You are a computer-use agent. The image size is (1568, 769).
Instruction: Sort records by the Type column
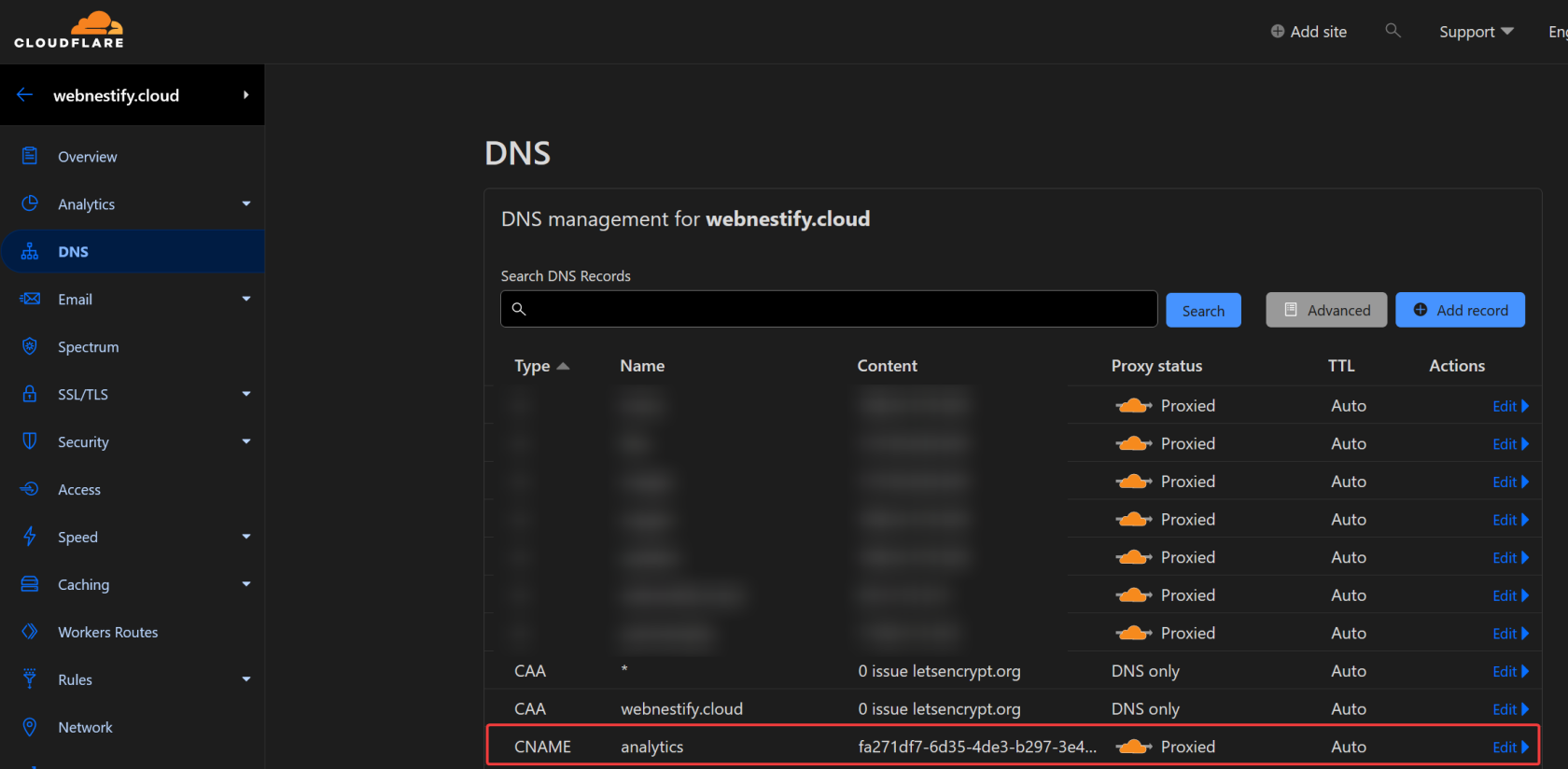[x=541, y=366]
